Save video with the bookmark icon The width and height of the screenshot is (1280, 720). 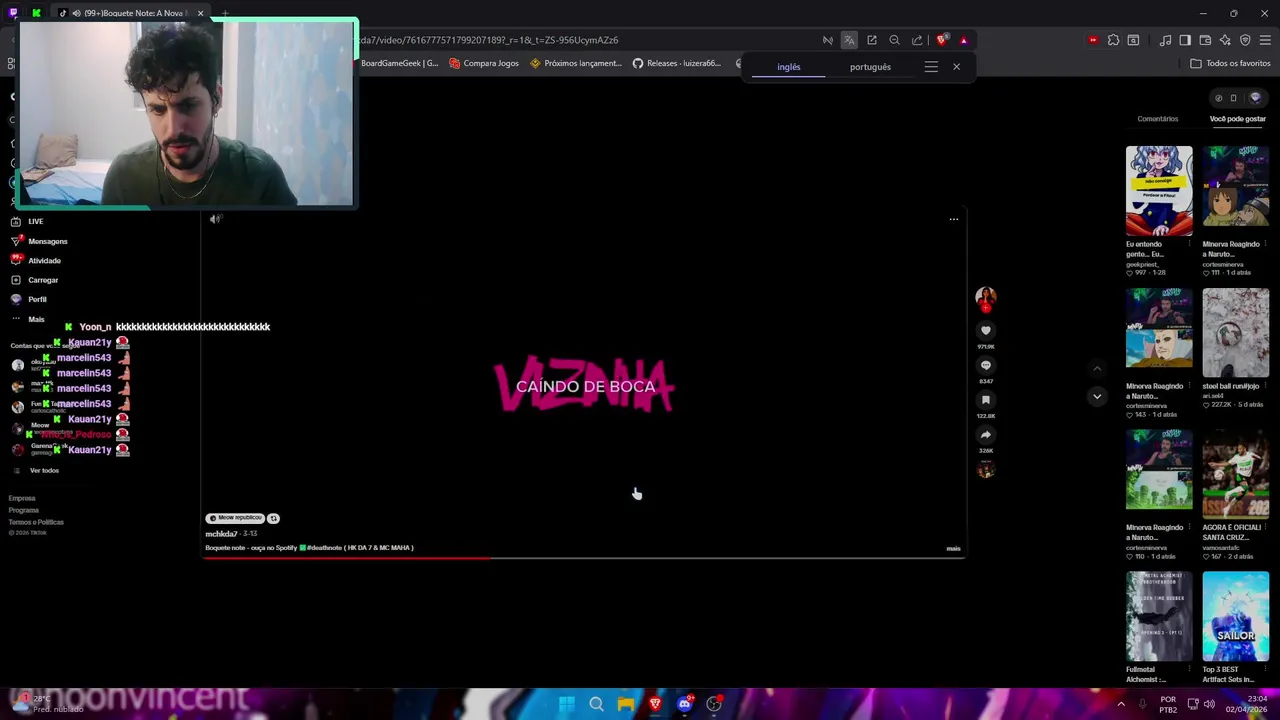[x=985, y=400]
